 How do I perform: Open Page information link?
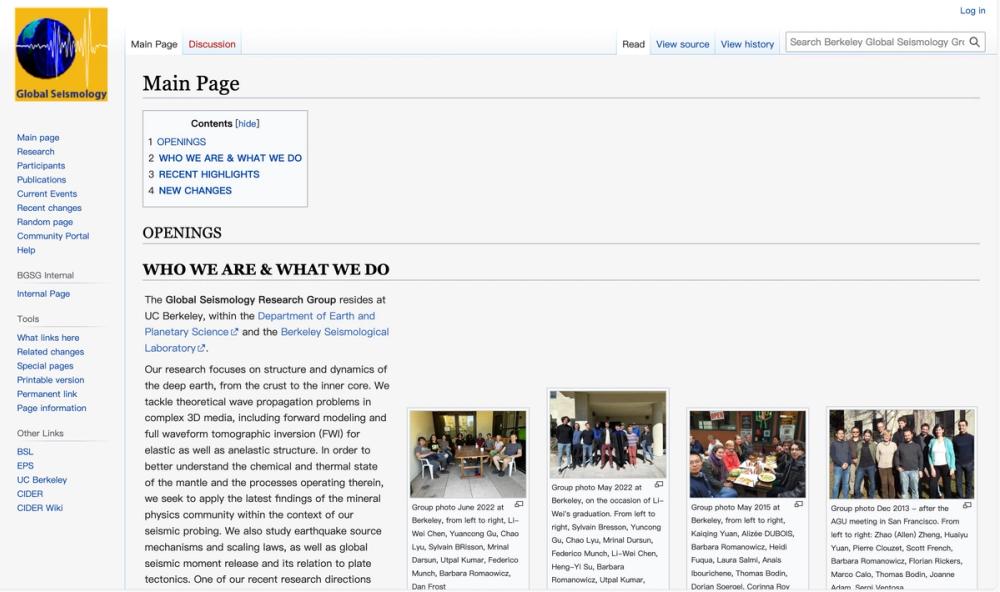(x=51, y=408)
